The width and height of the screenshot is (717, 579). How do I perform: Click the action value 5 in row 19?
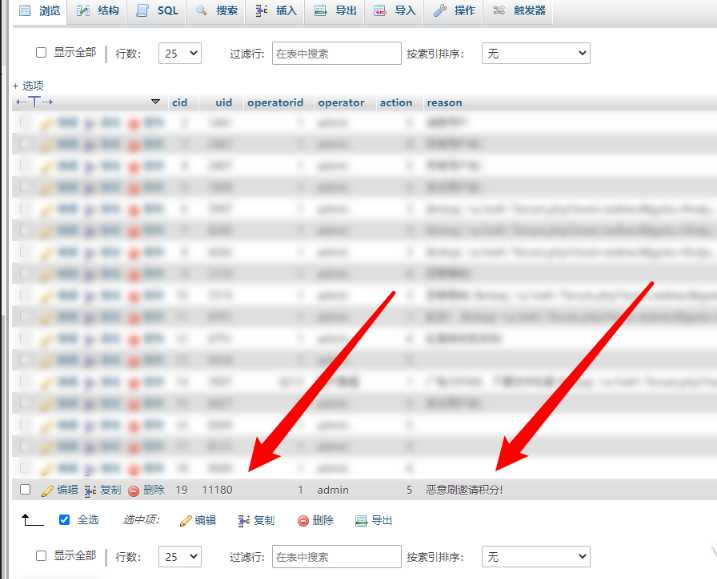point(409,490)
